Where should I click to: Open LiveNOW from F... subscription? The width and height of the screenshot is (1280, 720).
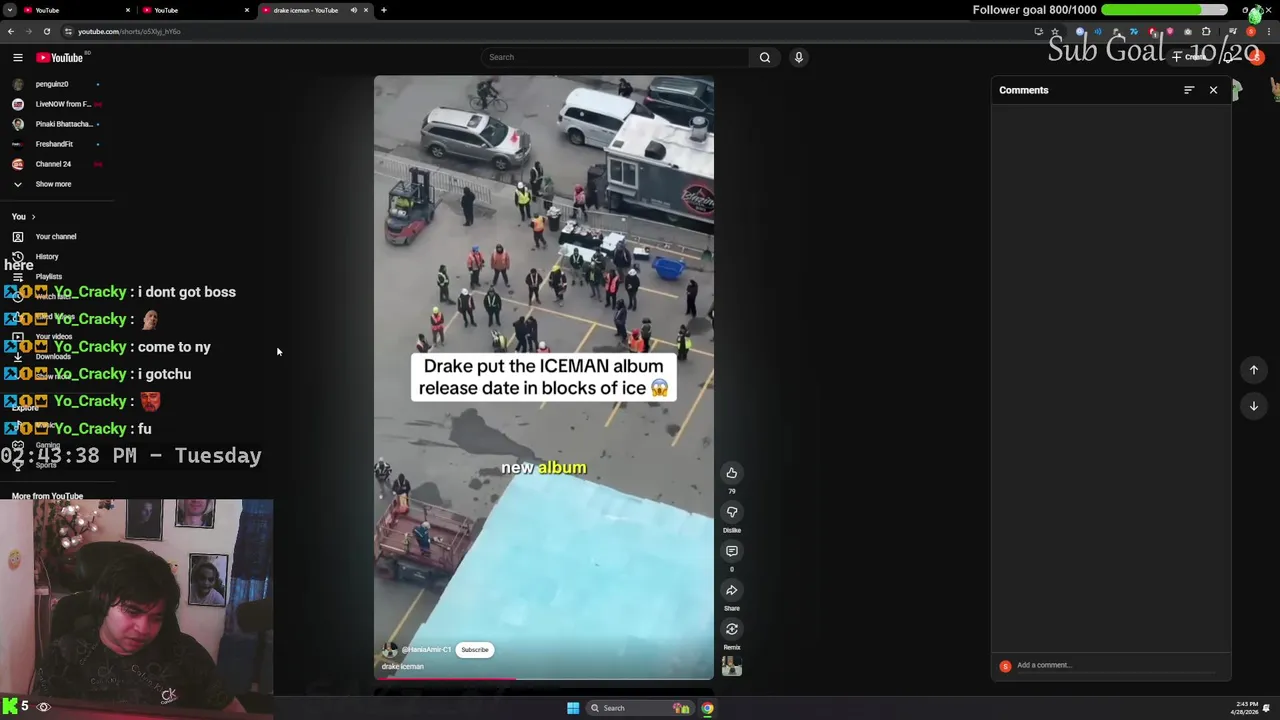point(55,104)
